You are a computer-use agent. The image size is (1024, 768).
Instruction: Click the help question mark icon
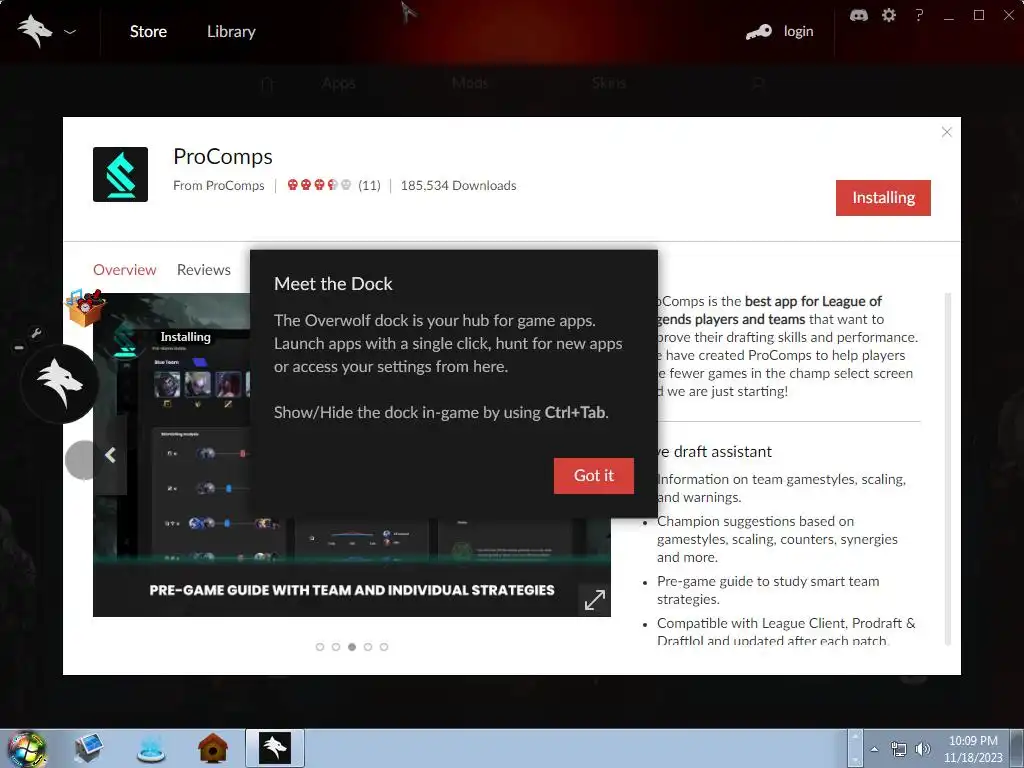[919, 14]
